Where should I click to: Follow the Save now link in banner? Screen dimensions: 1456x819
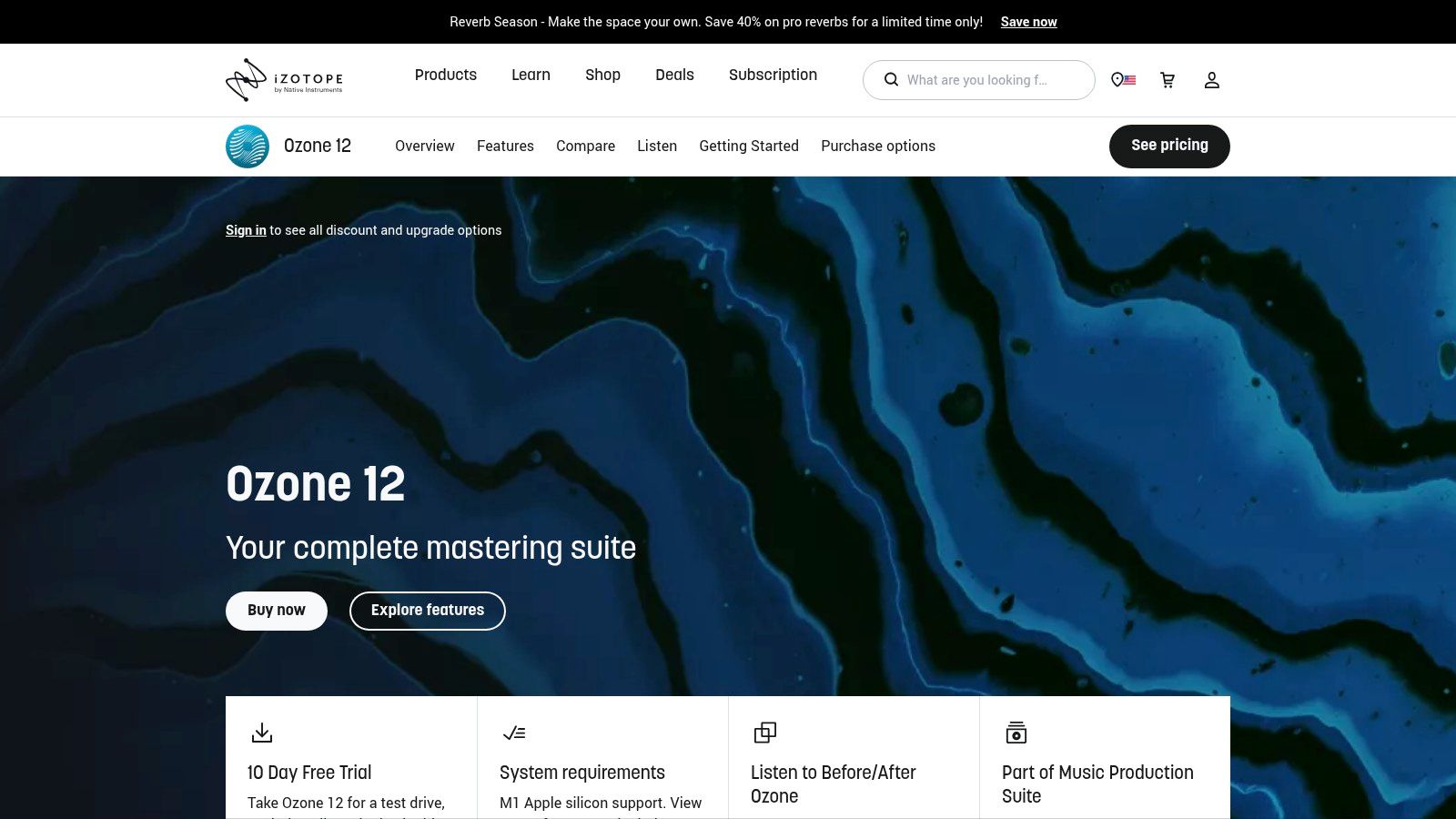pyautogui.click(x=1029, y=22)
